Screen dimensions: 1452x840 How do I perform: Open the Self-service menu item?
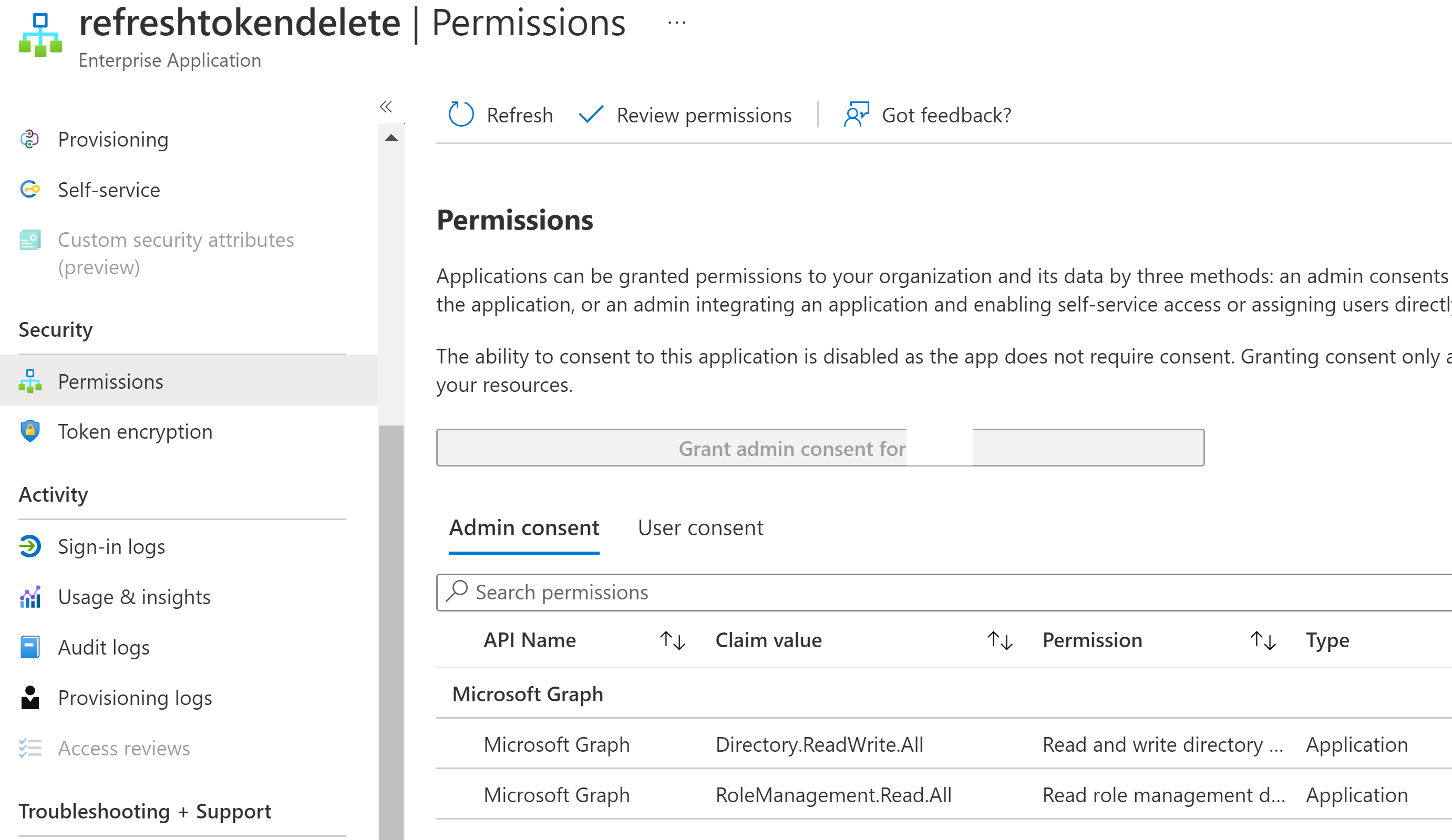pyautogui.click(x=109, y=190)
